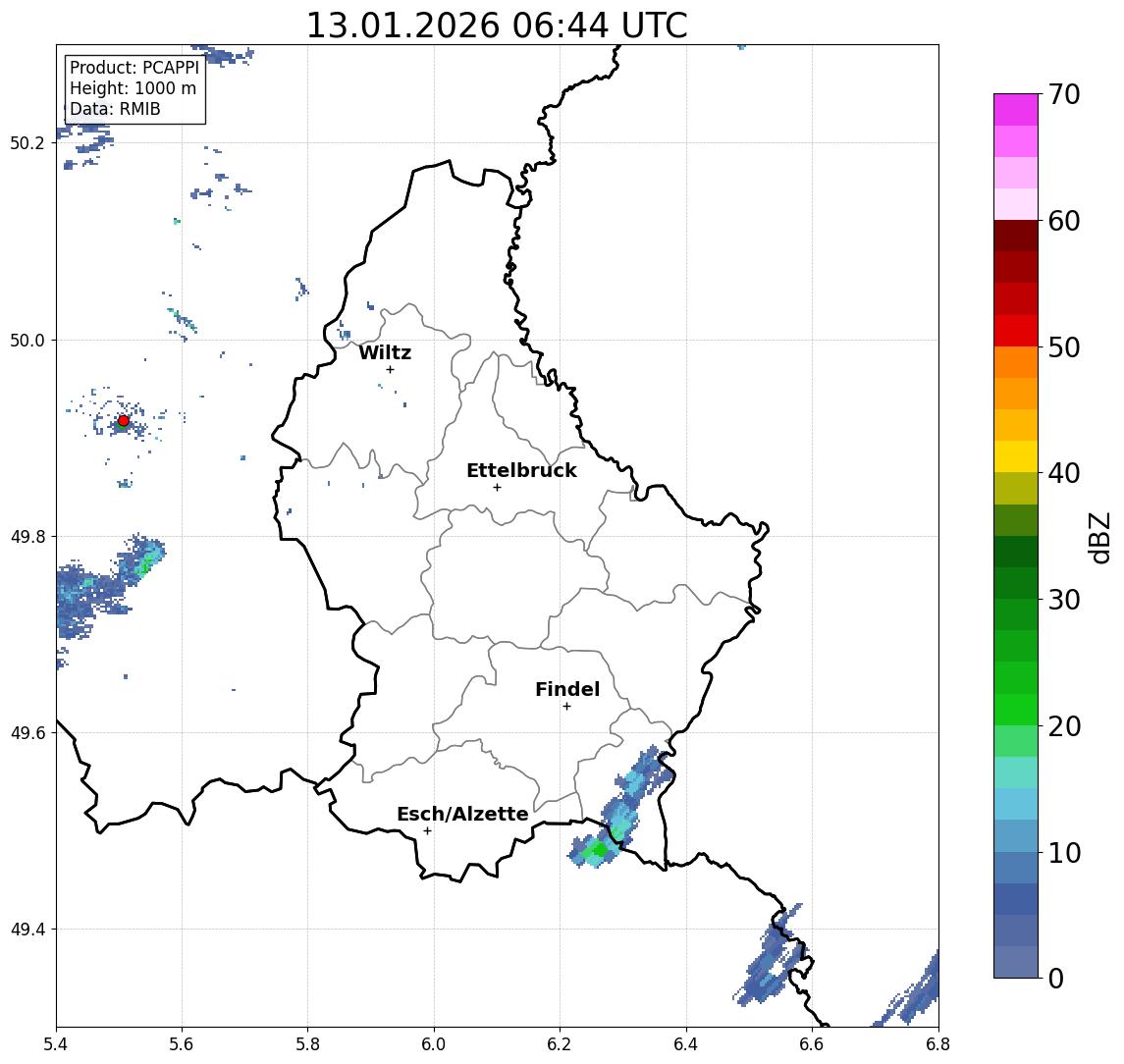Click the 'Data: RMIB' legend line
Image resolution: width=1124 pixels, height=1064 pixels.
(115, 109)
